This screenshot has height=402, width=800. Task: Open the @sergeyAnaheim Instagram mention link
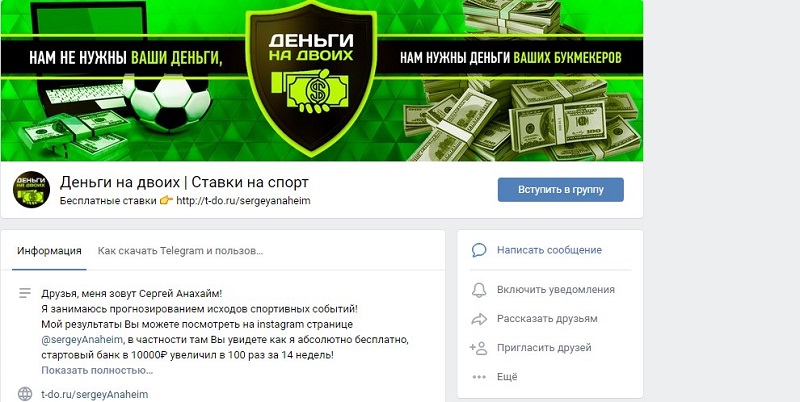(82, 340)
